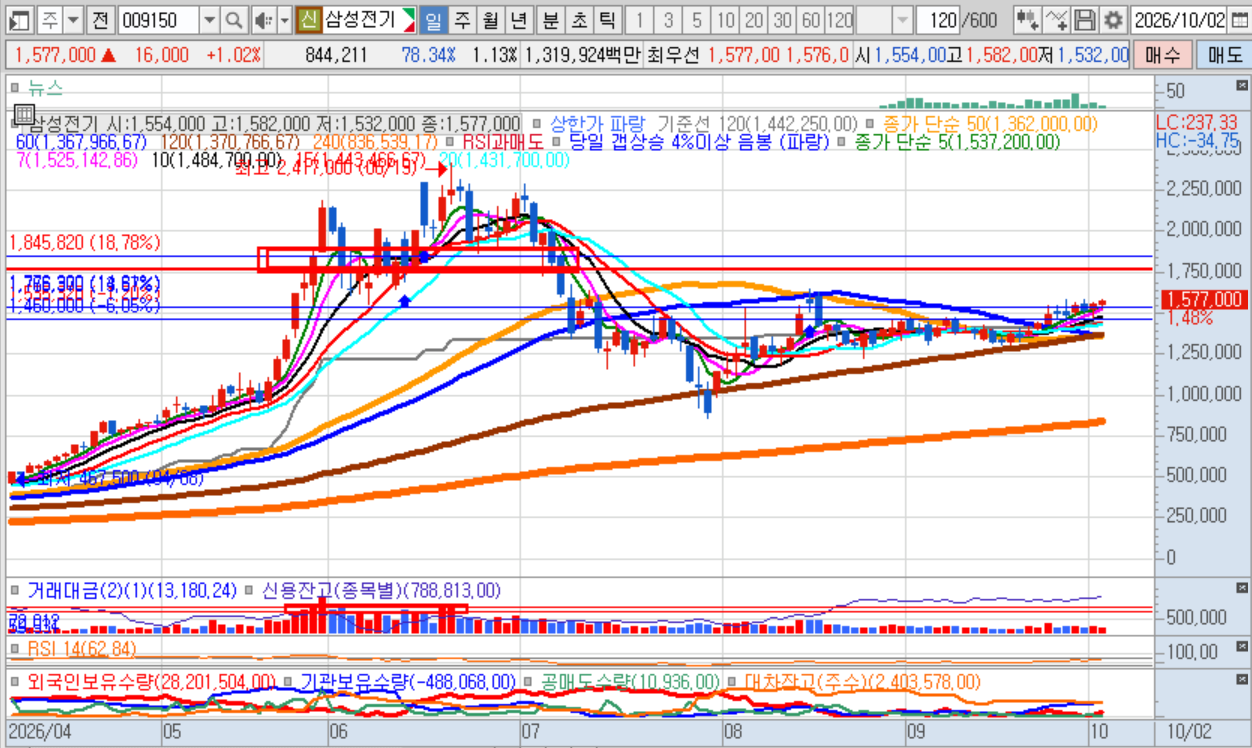Select the 60 interval preset button
The height and width of the screenshot is (748, 1252).
[811, 19]
